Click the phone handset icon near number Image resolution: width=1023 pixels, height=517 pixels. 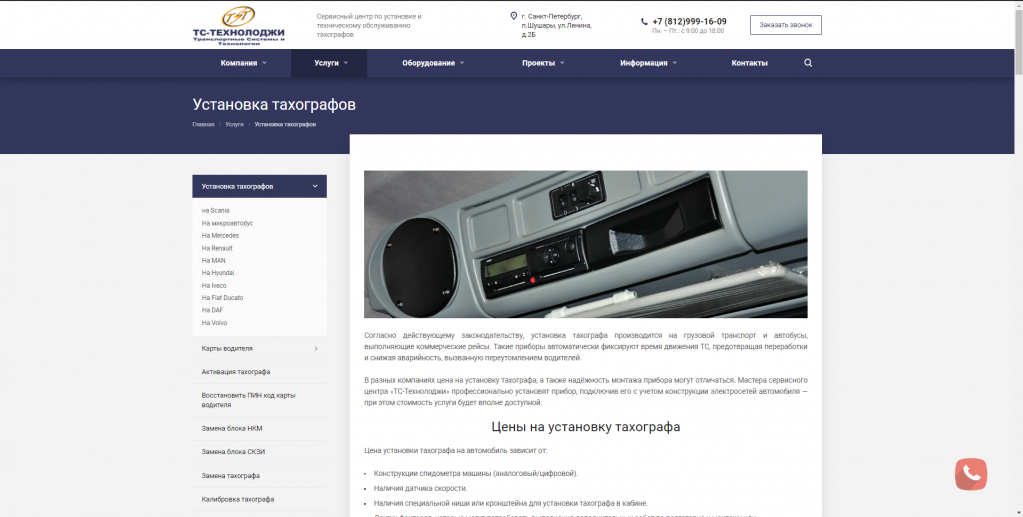(644, 22)
